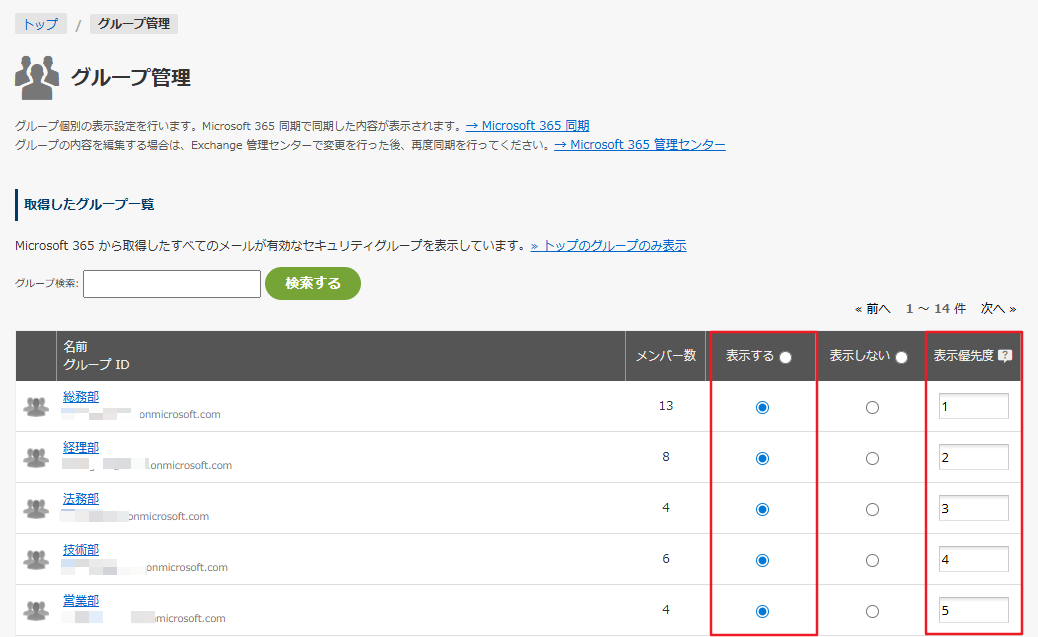Open the 総務部 group link

(81, 397)
